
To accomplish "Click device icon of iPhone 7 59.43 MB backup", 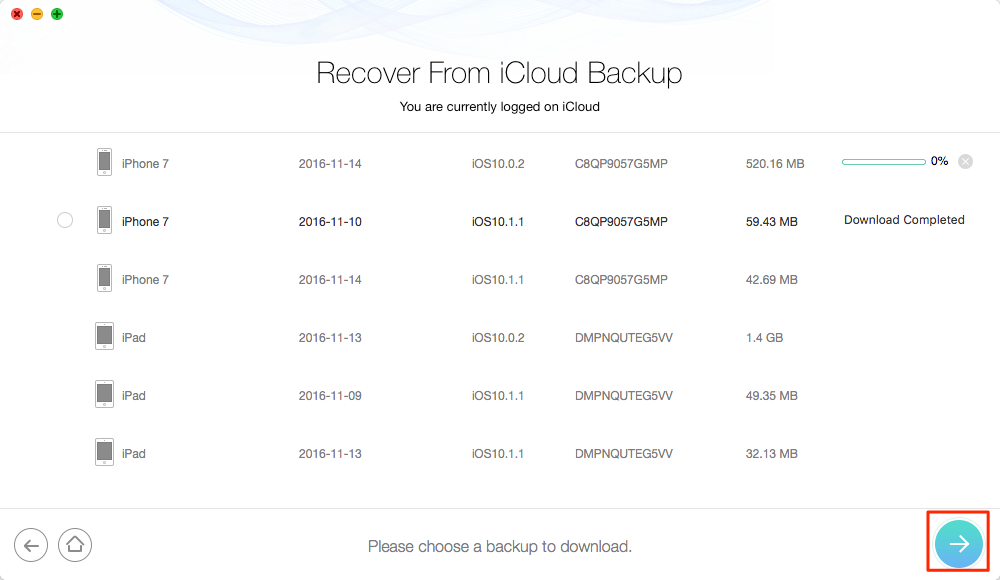I will 104,220.
